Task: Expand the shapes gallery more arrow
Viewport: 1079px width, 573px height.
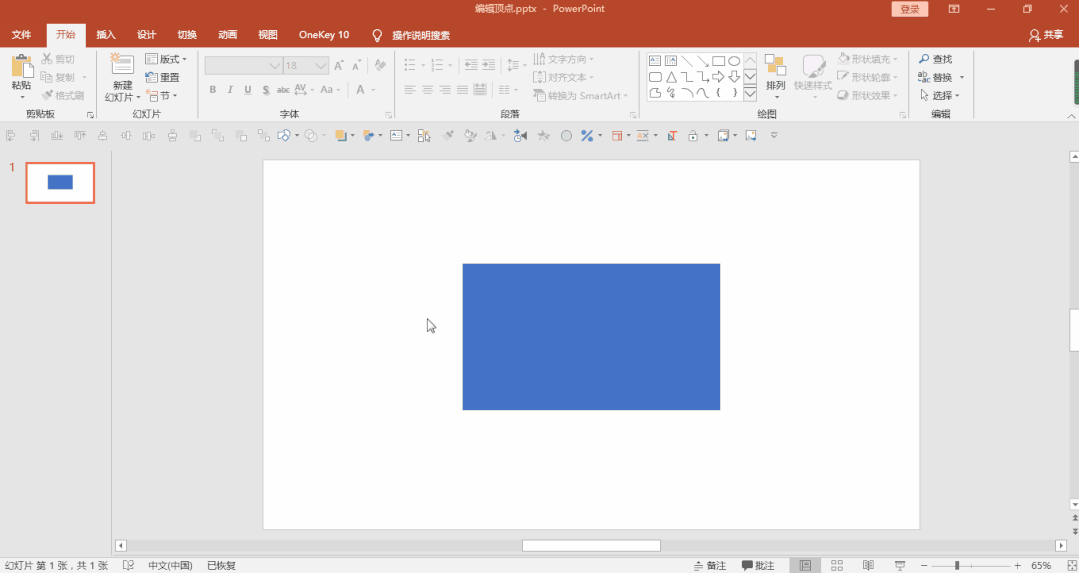Action: tap(750, 93)
